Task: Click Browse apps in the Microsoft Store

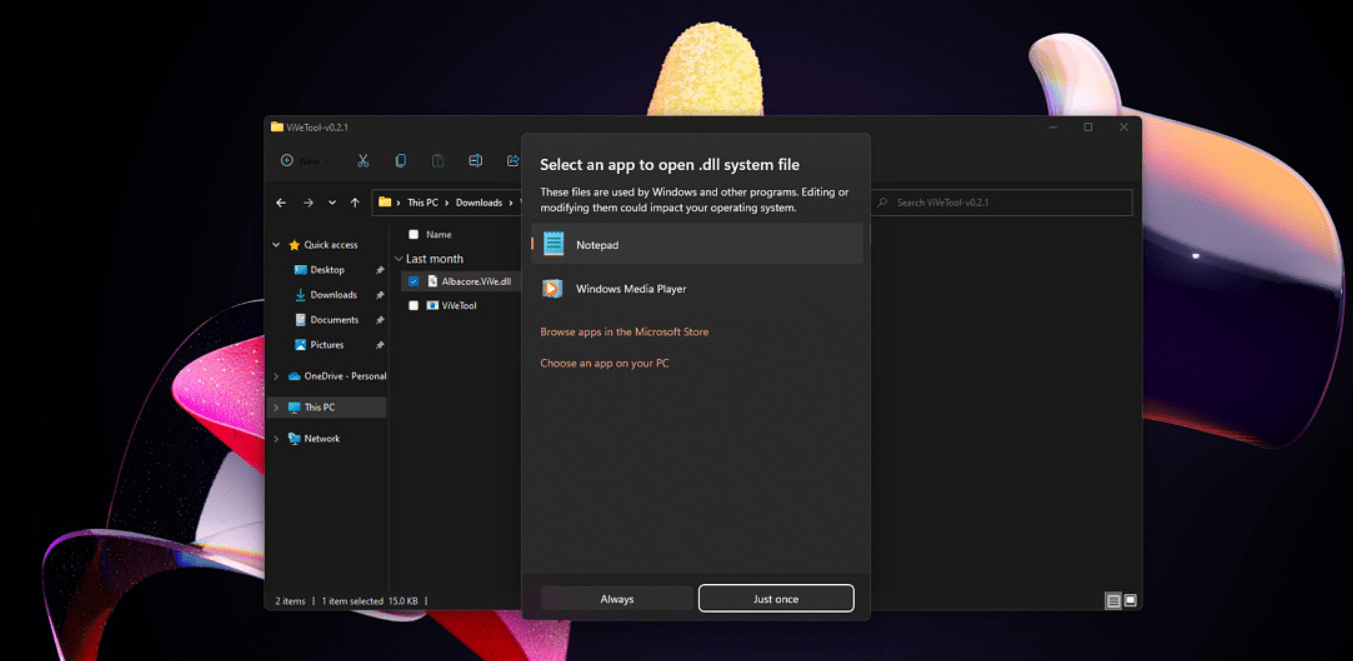Action: click(624, 331)
